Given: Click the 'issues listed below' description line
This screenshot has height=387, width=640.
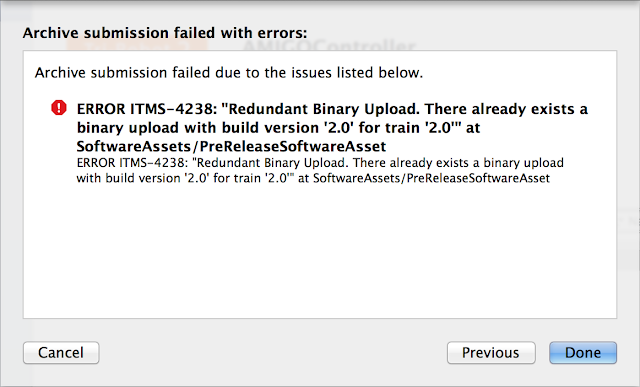Looking at the screenshot, I should 229,73.
